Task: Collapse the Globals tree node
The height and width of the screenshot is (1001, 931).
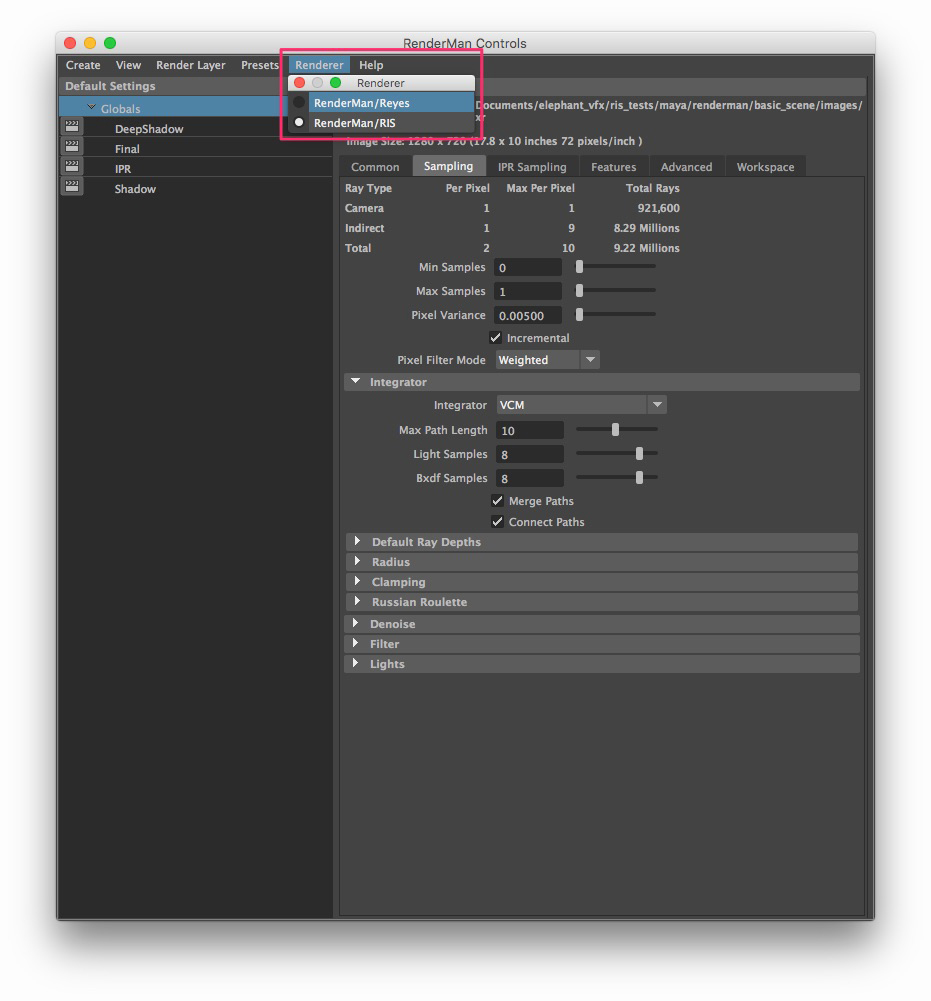Action: pyautogui.click(x=91, y=107)
